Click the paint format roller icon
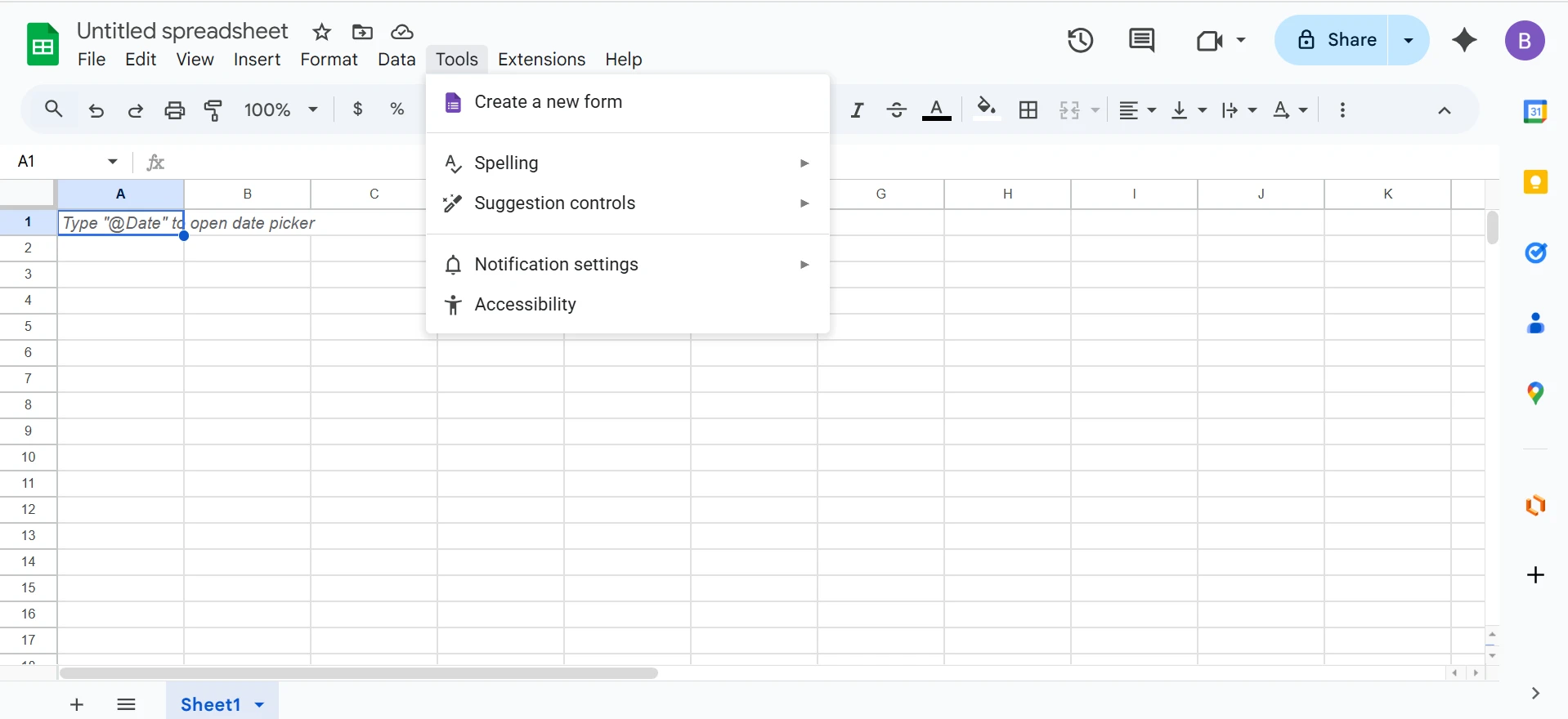Screen dimensions: 1568x719 213,110
